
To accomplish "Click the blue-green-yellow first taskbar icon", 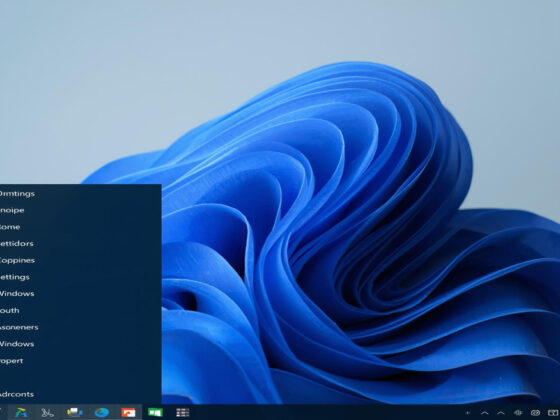I will pos(21,412).
